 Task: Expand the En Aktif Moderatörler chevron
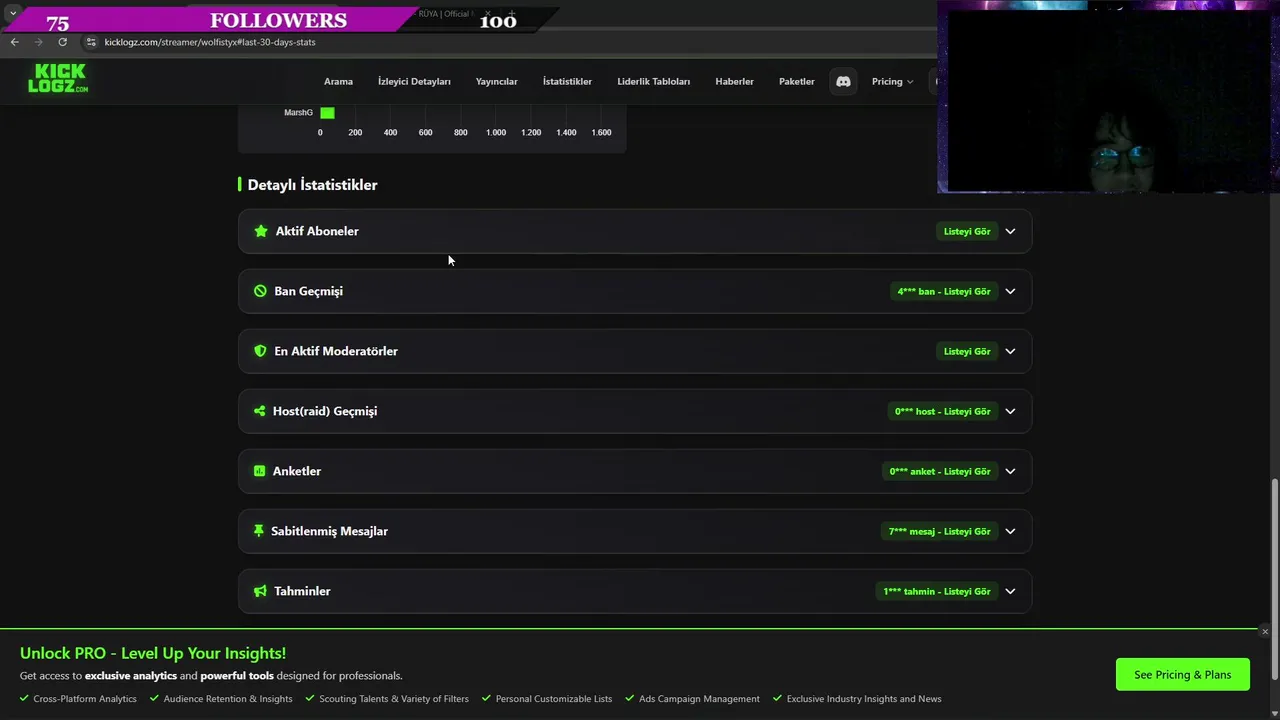[x=1010, y=351]
